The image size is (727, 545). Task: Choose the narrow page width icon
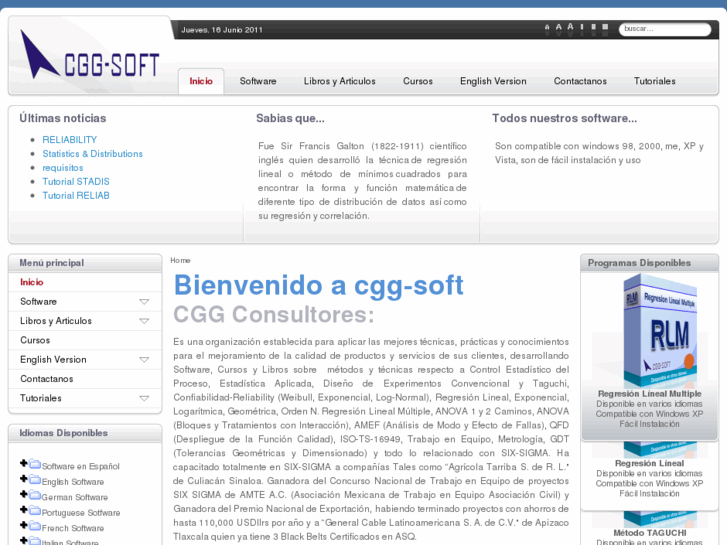[x=582, y=27]
